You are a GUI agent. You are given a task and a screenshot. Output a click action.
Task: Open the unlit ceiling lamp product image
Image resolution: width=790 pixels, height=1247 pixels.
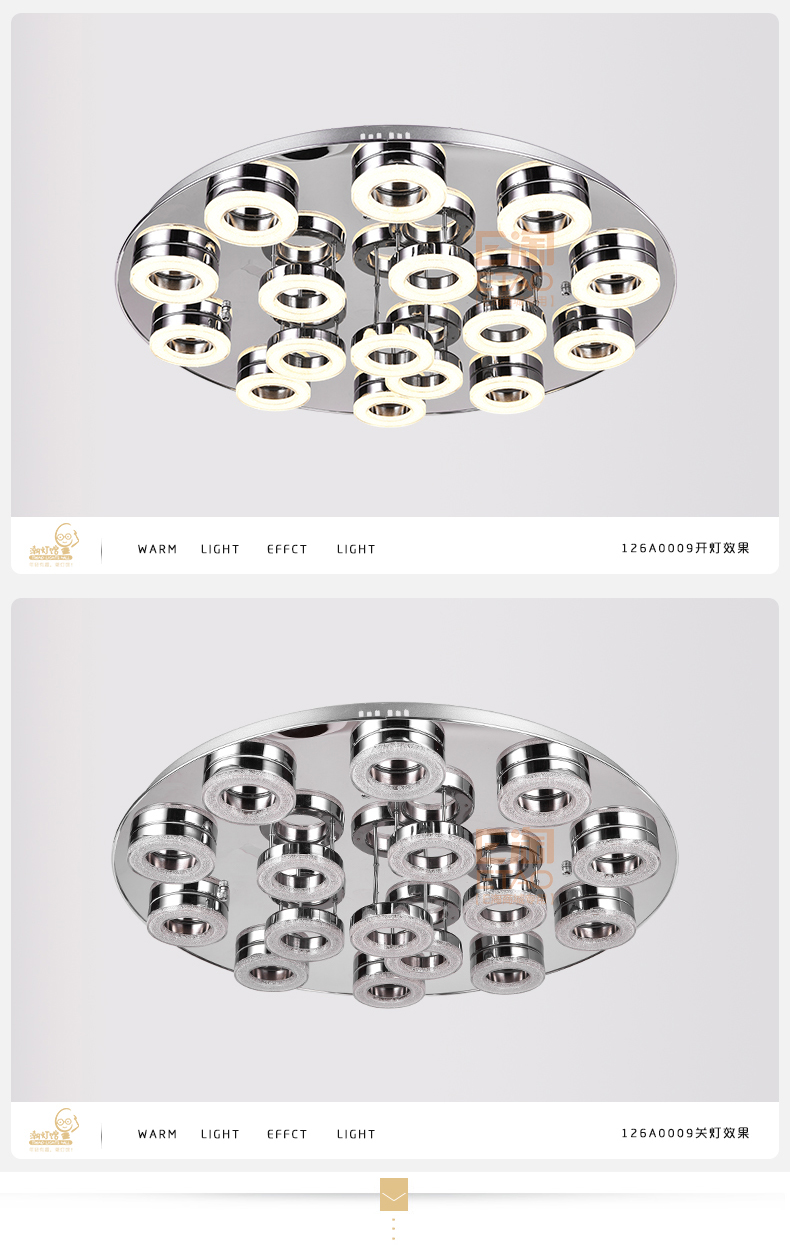click(x=395, y=850)
